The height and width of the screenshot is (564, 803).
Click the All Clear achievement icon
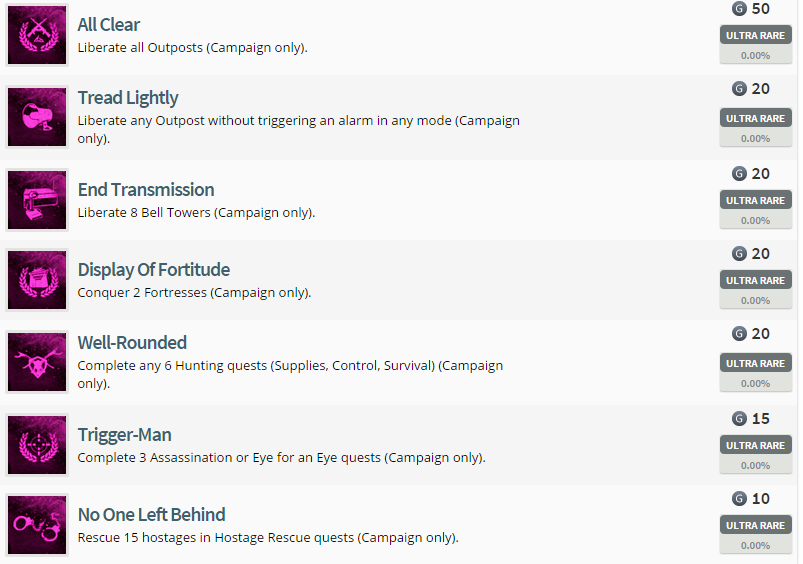(x=37, y=35)
